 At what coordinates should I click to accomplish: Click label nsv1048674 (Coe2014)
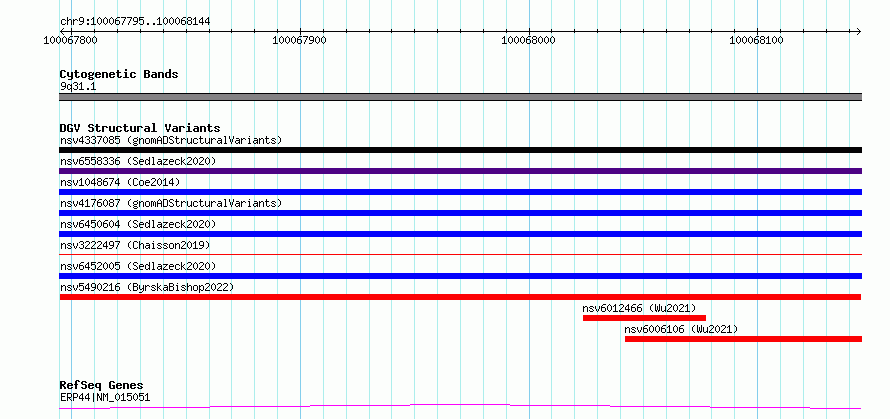tap(120, 182)
